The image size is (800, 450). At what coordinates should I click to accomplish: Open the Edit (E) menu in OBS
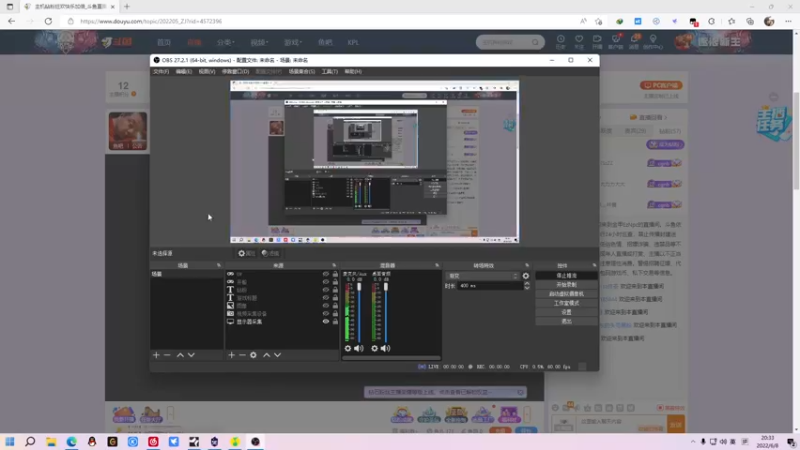point(184,71)
